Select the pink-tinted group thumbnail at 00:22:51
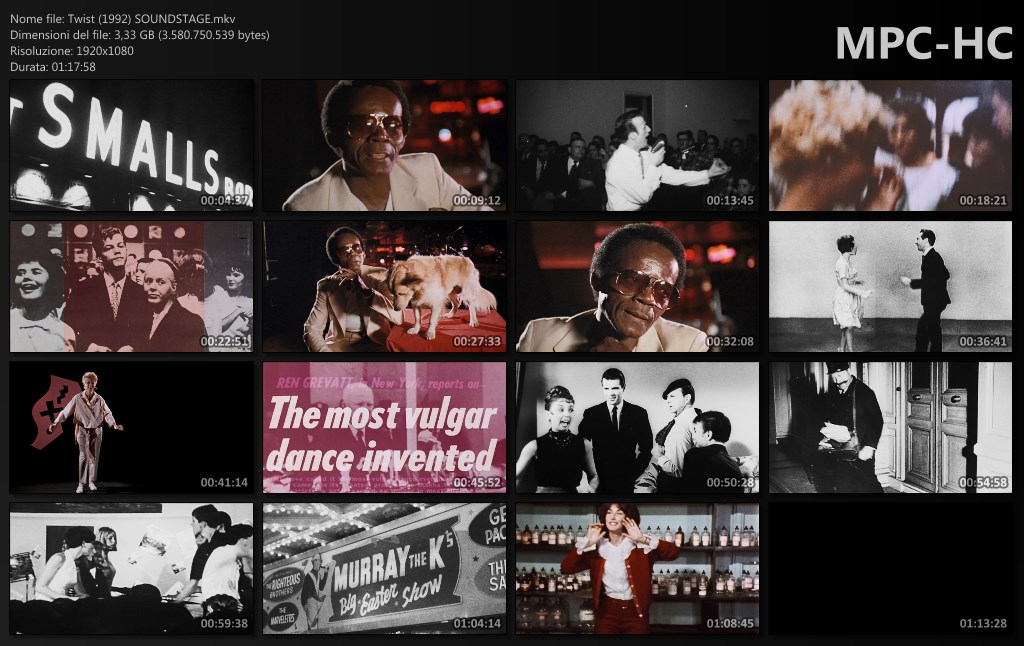The image size is (1024, 646). [132, 287]
